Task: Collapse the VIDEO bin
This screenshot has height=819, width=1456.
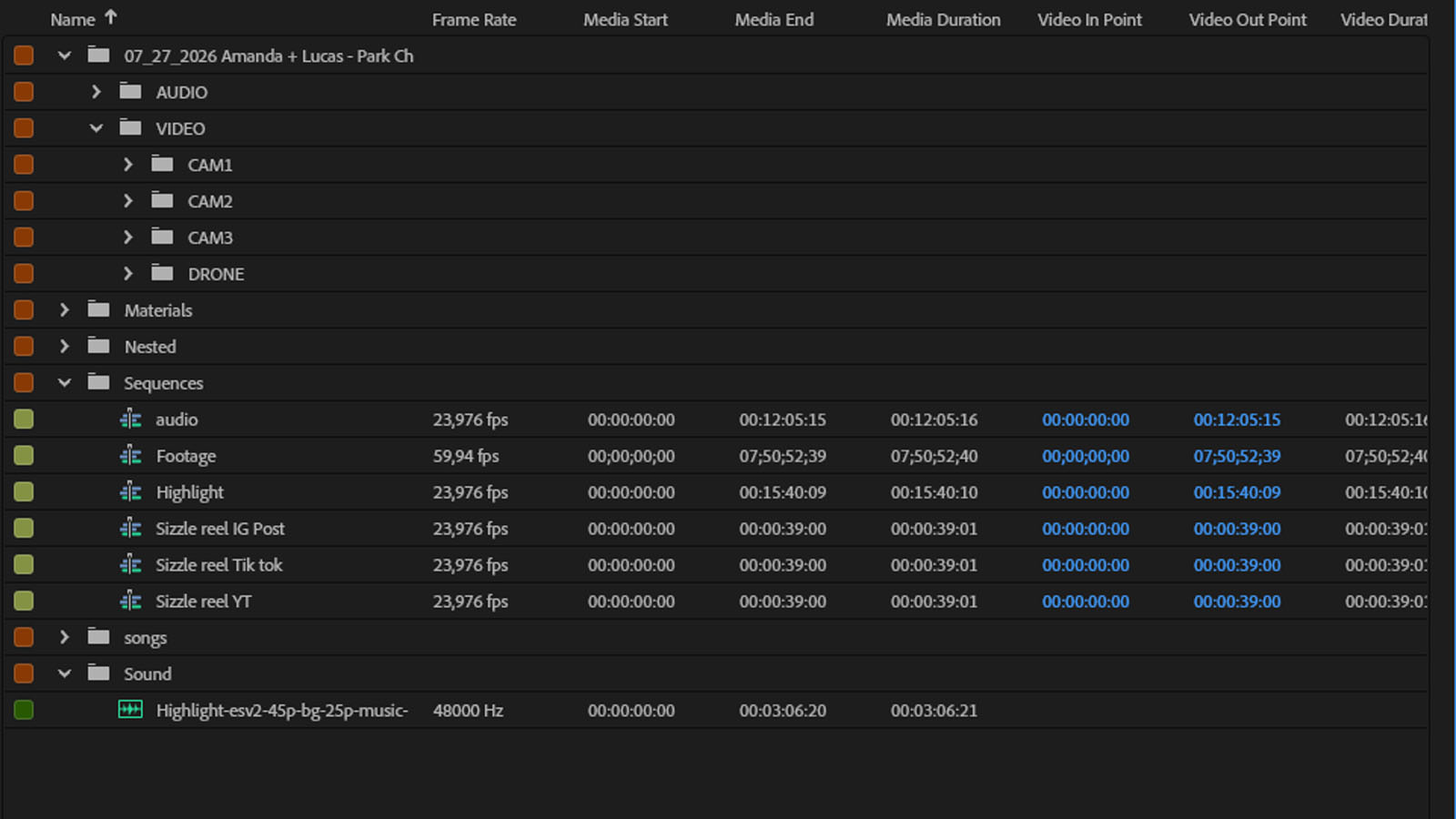Action: coord(96,128)
